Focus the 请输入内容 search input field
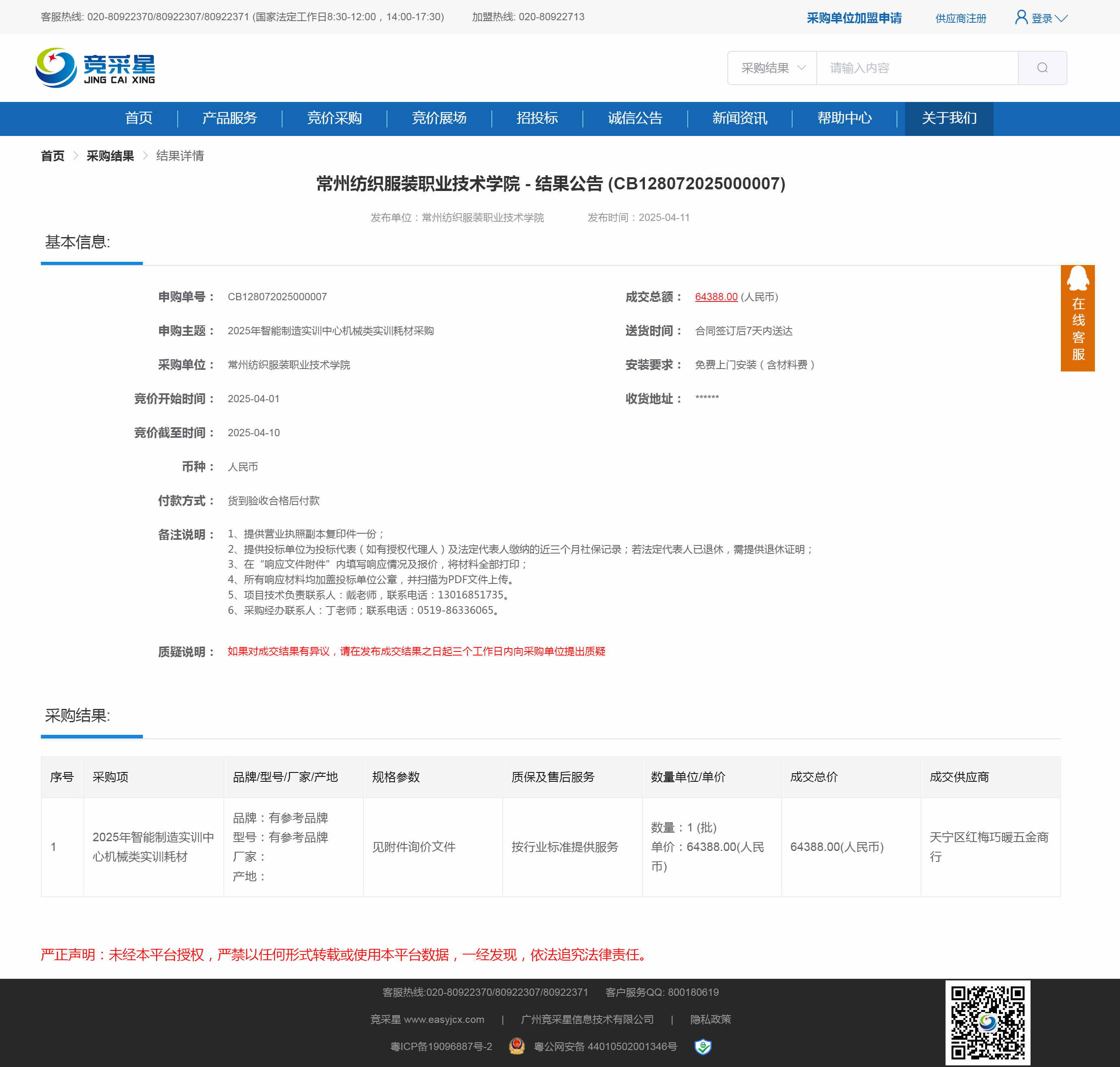Image resolution: width=1120 pixels, height=1067 pixels. click(x=916, y=68)
